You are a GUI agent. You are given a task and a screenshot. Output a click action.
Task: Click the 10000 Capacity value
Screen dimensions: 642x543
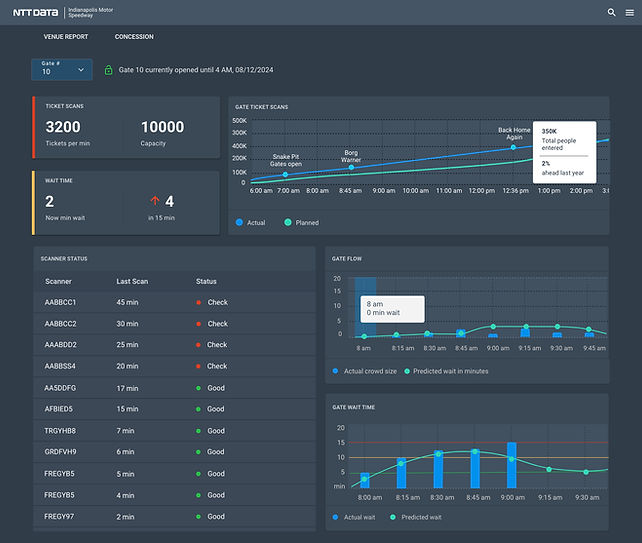point(163,127)
